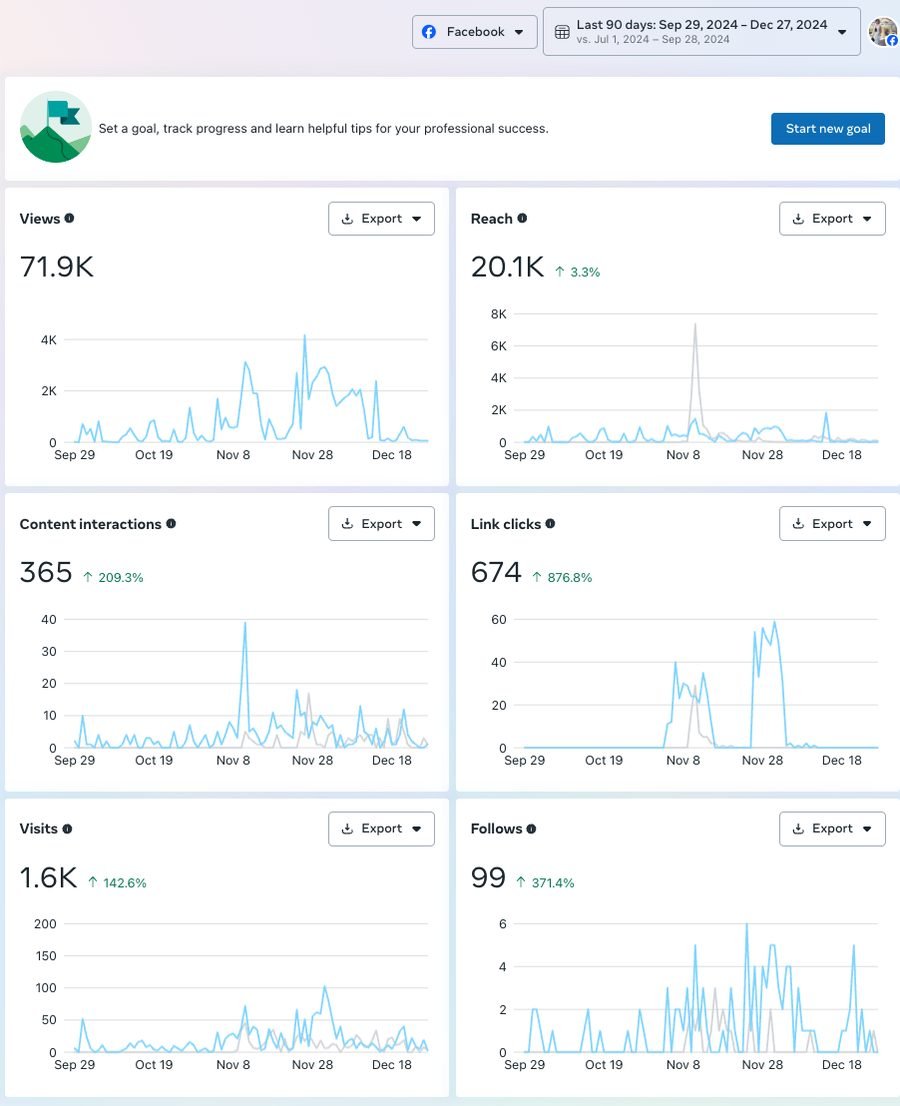This screenshot has height=1106, width=900.
Task: Open the profile avatar menu
Action: click(x=882, y=32)
